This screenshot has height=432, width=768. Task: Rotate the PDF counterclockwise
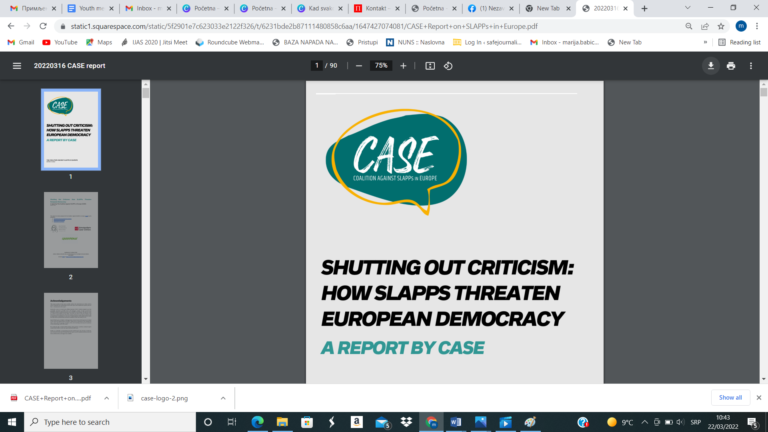click(x=448, y=66)
